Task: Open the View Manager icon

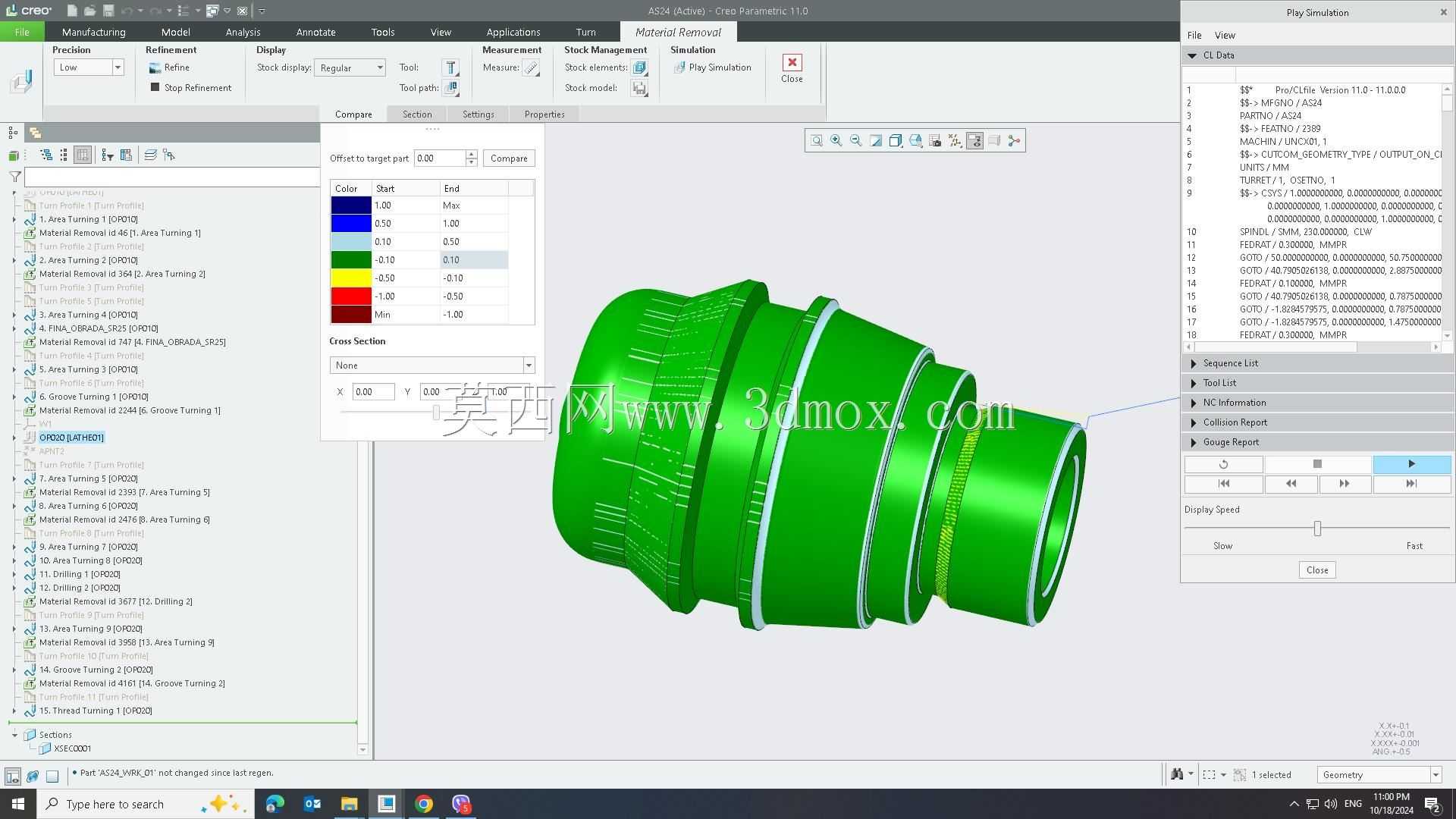Action: click(x=935, y=140)
